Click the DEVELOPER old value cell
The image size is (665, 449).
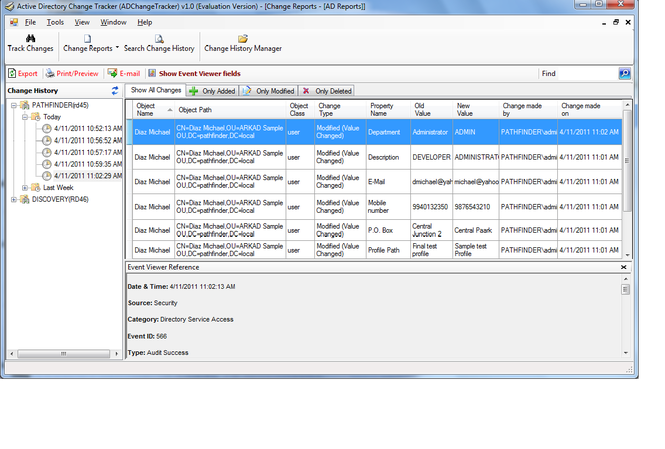click(431, 157)
